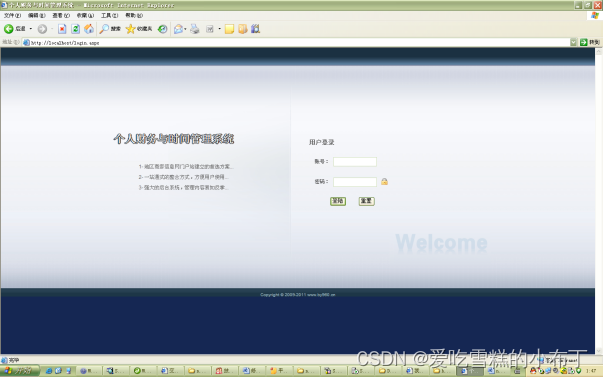Launch Internet Explorer from Quick Launch

coord(49,371)
